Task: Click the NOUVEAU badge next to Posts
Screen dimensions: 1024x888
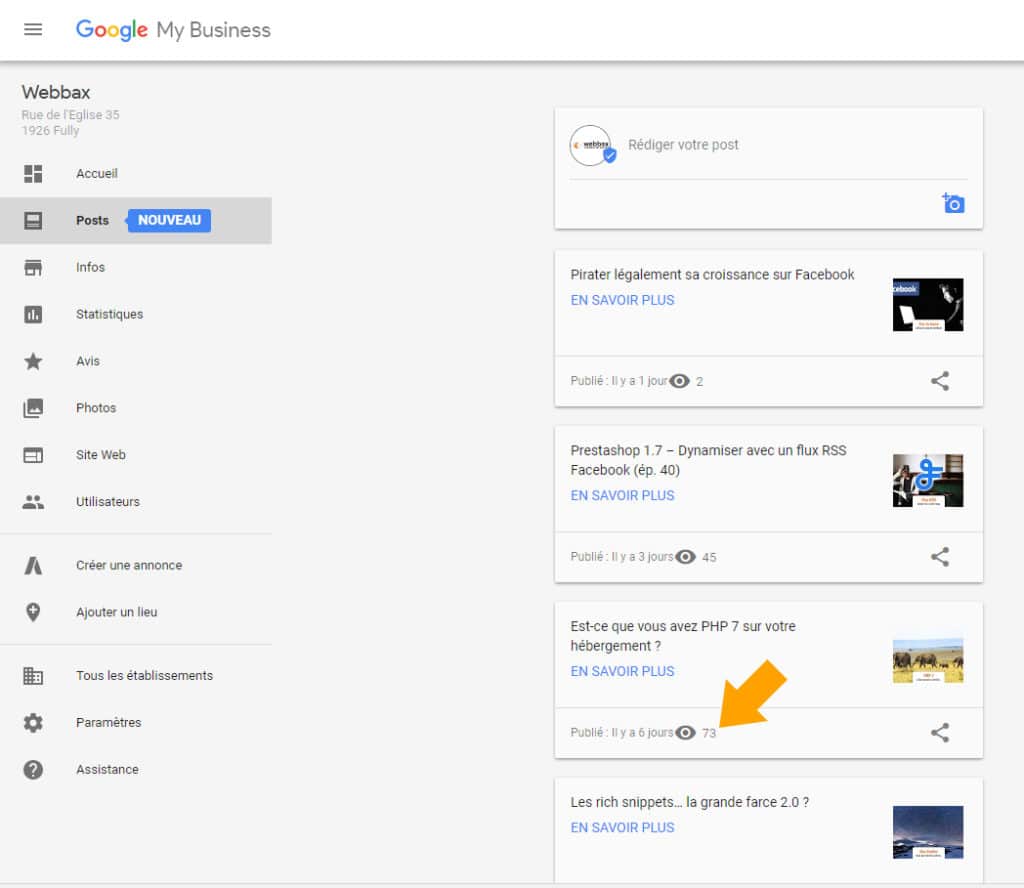Action: pyautogui.click(x=168, y=221)
